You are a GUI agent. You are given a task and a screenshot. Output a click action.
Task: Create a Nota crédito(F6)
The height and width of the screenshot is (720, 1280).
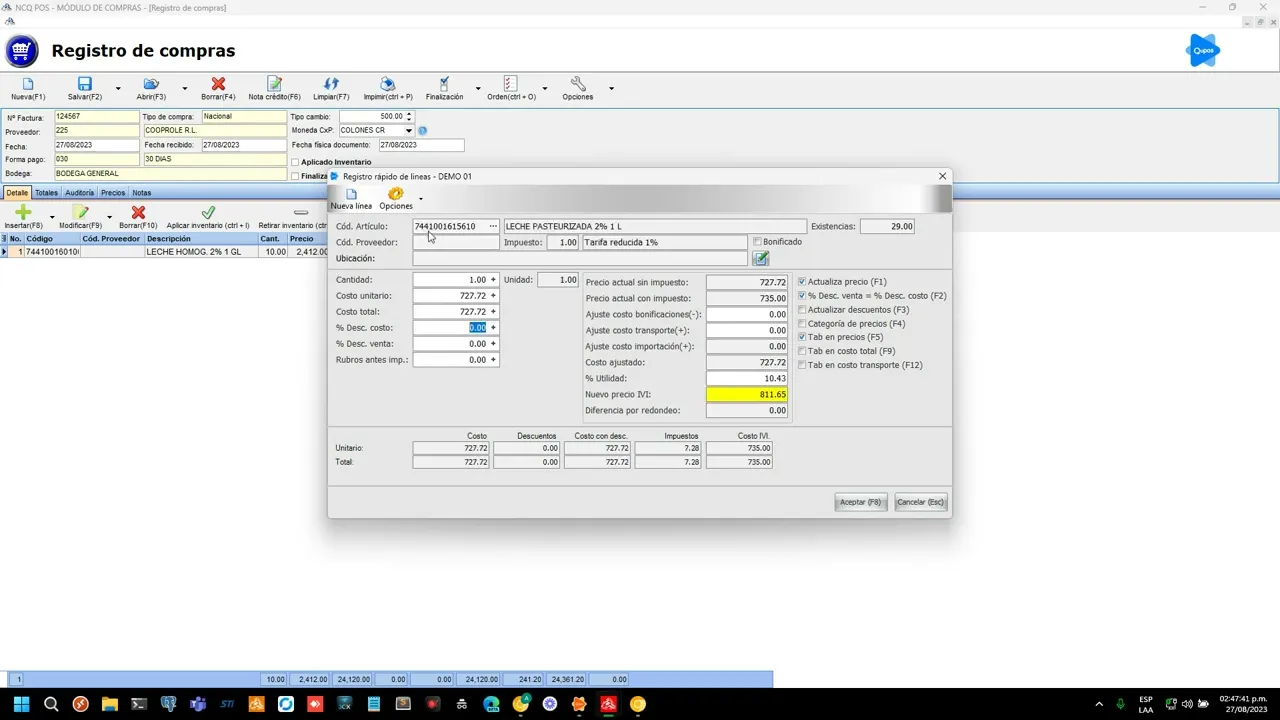pos(274,89)
